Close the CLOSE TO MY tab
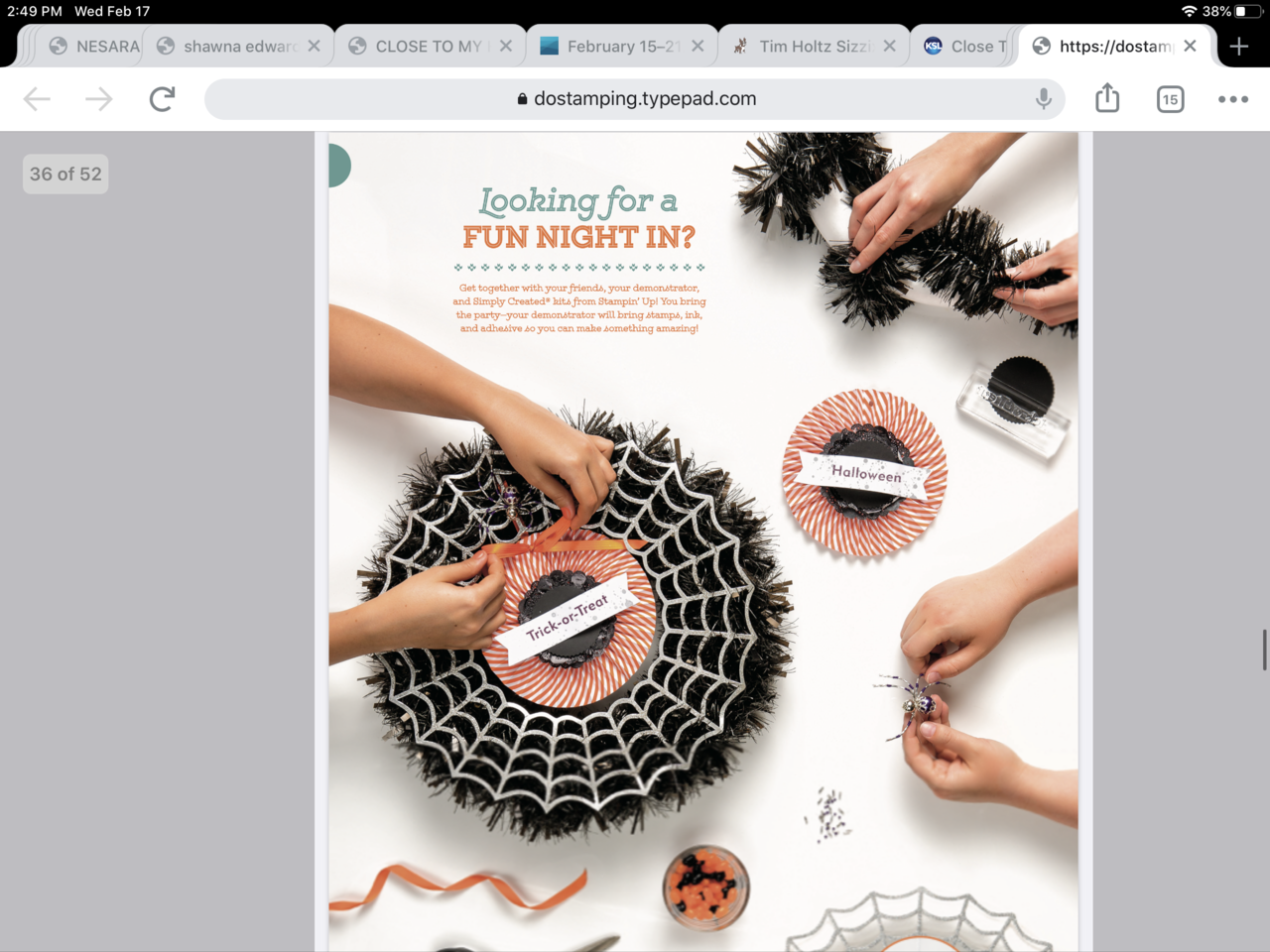 point(506,47)
